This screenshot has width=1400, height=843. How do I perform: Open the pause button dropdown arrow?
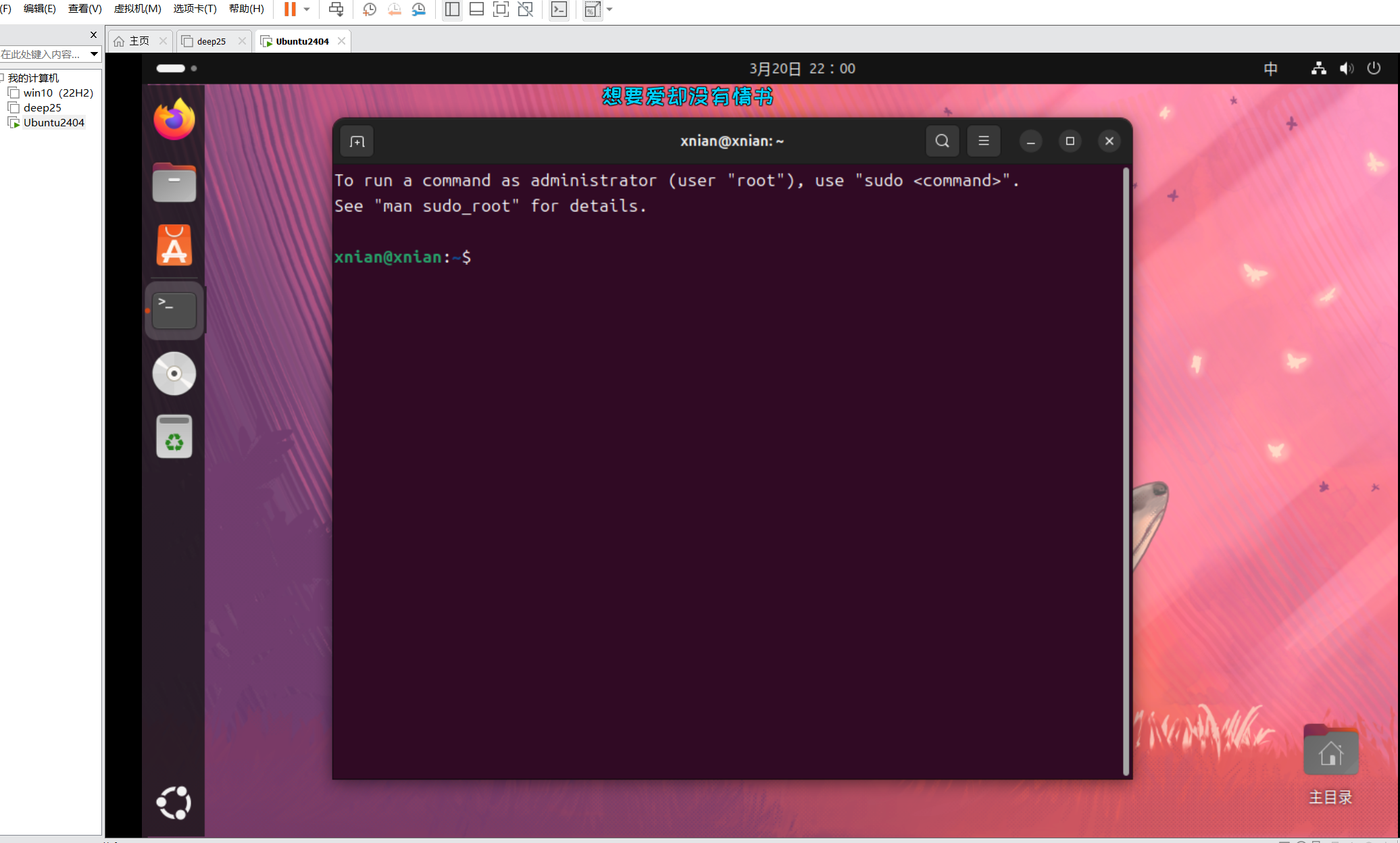click(x=307, y=9)
